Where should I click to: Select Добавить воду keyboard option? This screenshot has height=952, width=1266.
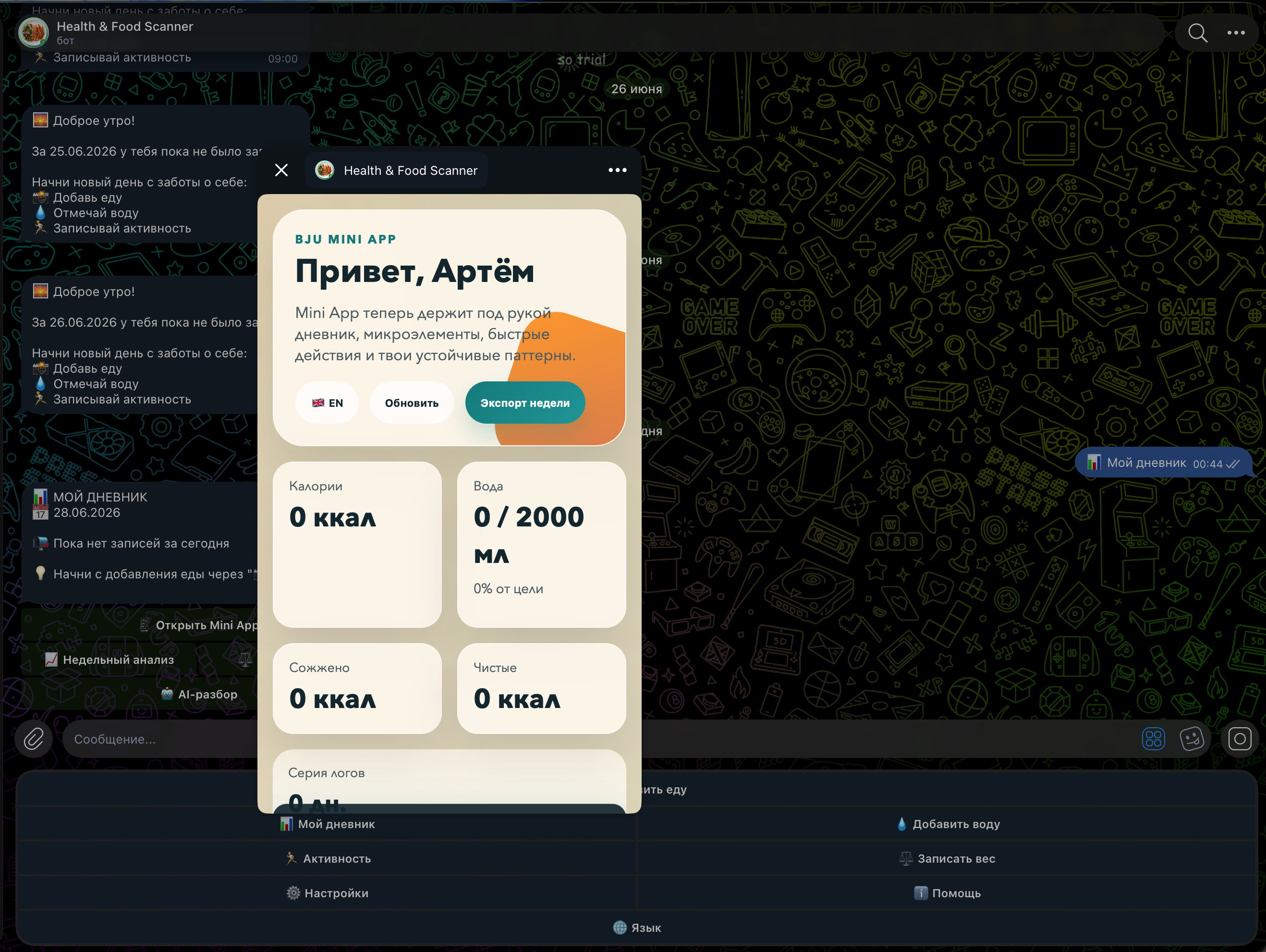pyautogui.click(x=948, y=824)
